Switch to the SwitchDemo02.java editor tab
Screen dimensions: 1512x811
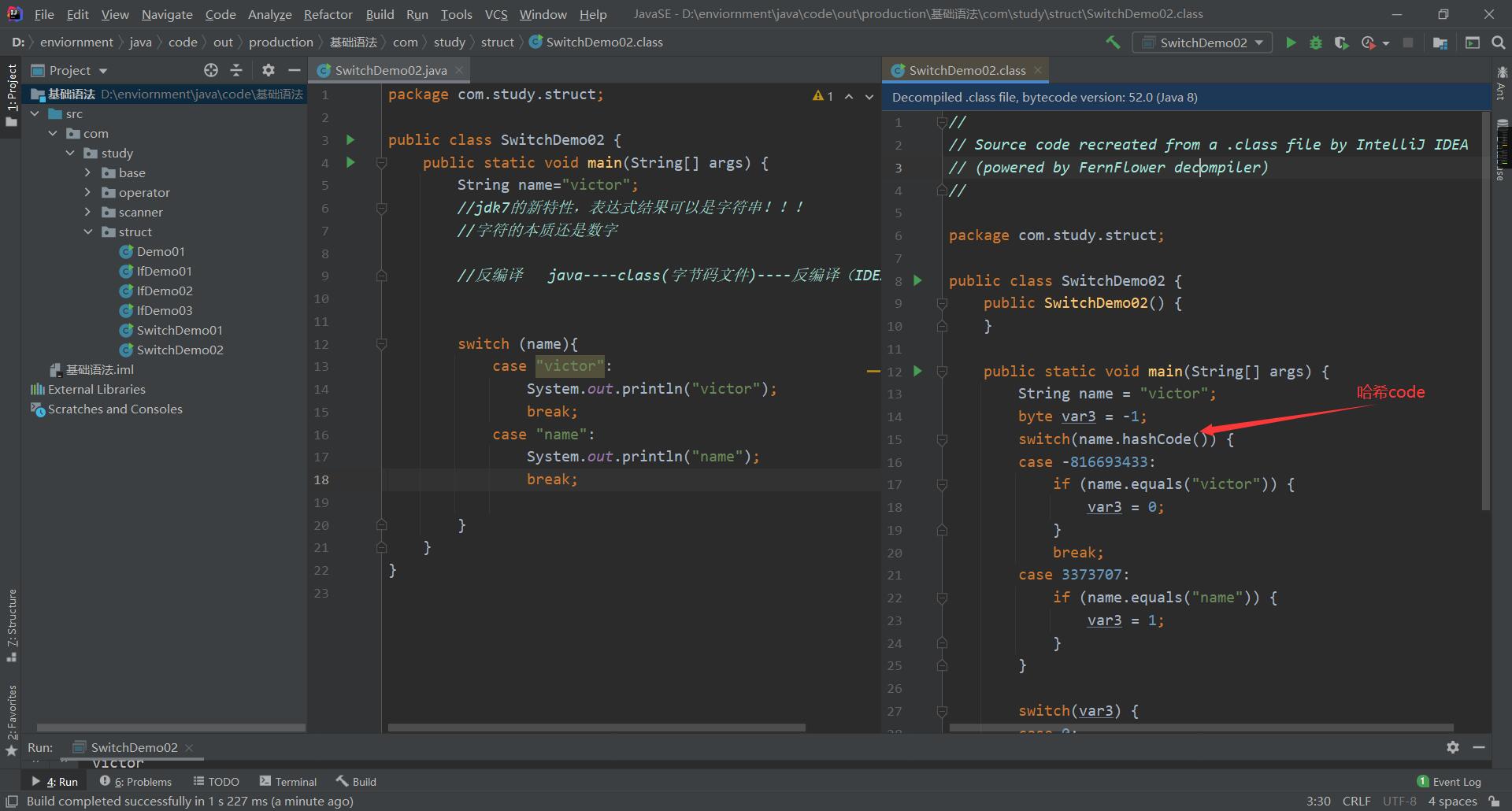tap(391, 71)
